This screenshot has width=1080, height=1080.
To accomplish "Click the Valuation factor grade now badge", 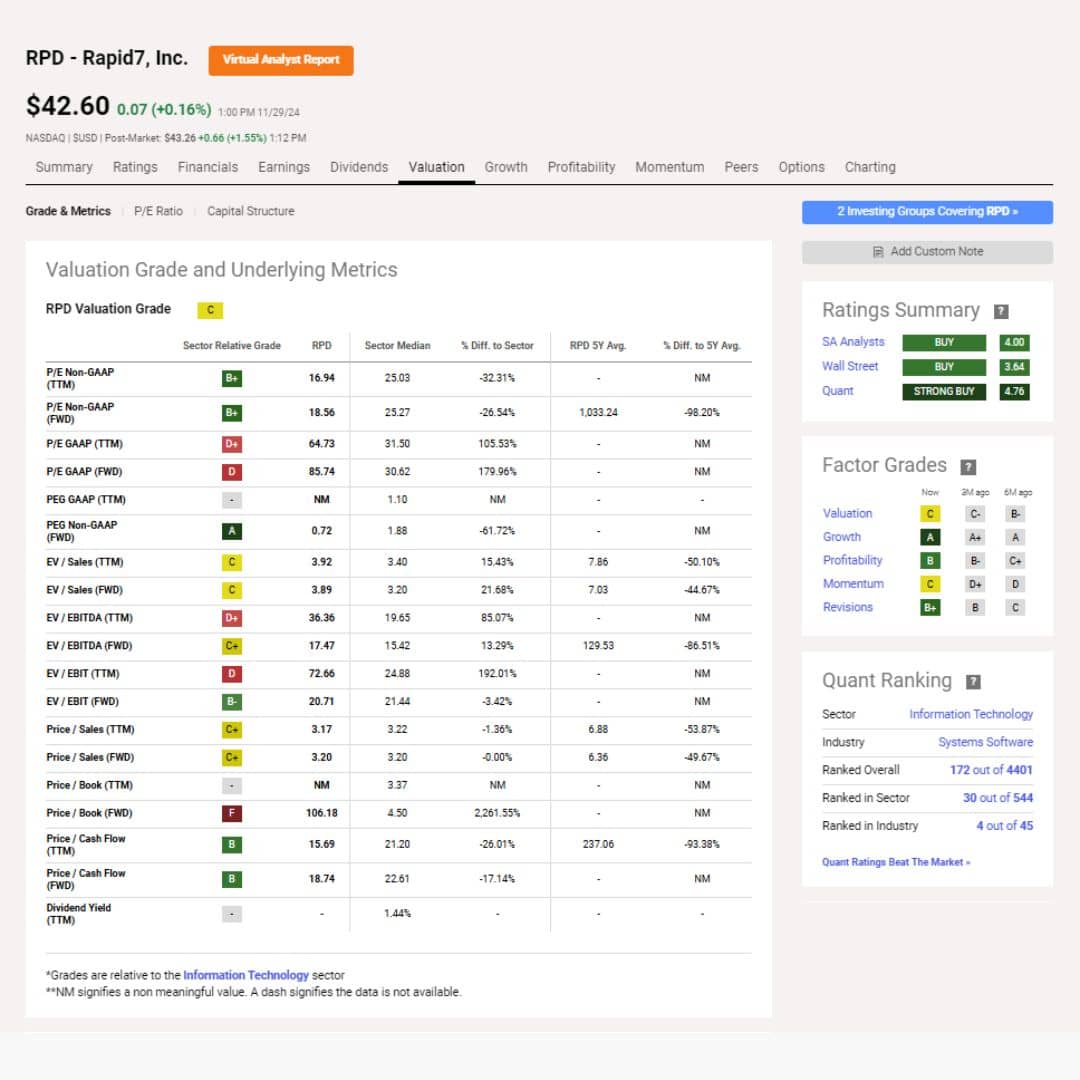I will tap(930, 514).
